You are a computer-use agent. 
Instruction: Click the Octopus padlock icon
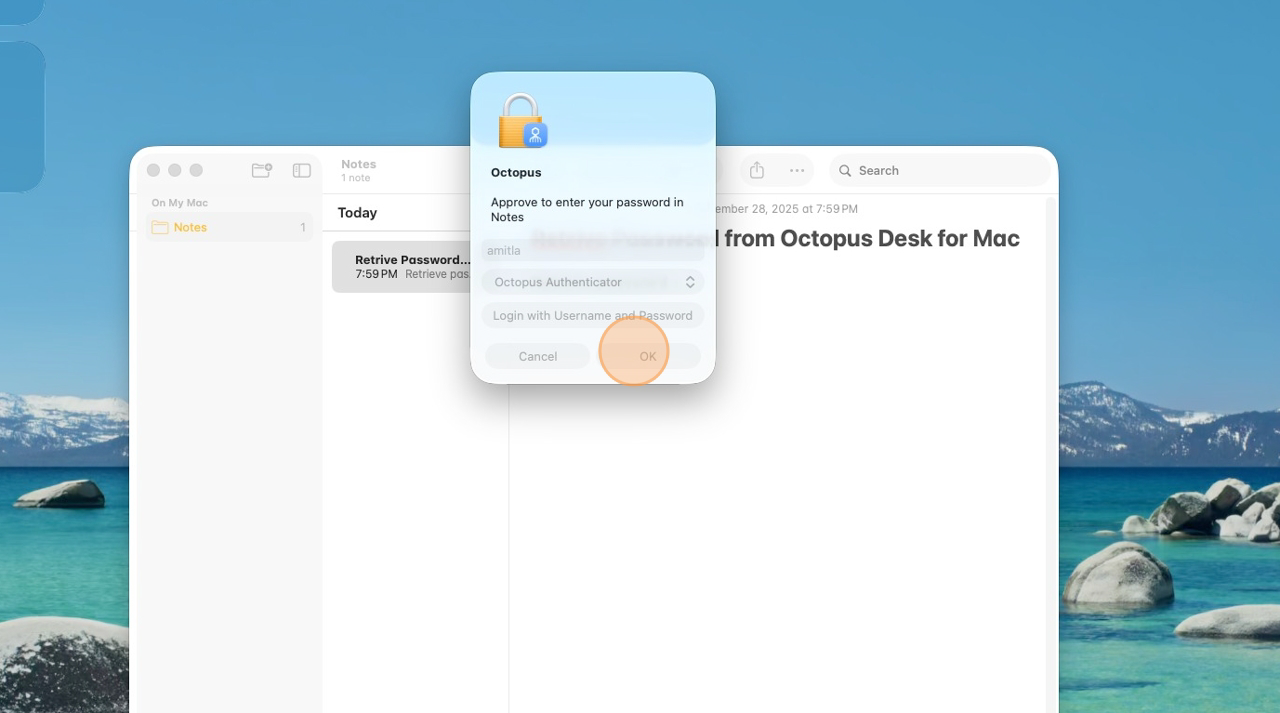[x=518, y=115]
